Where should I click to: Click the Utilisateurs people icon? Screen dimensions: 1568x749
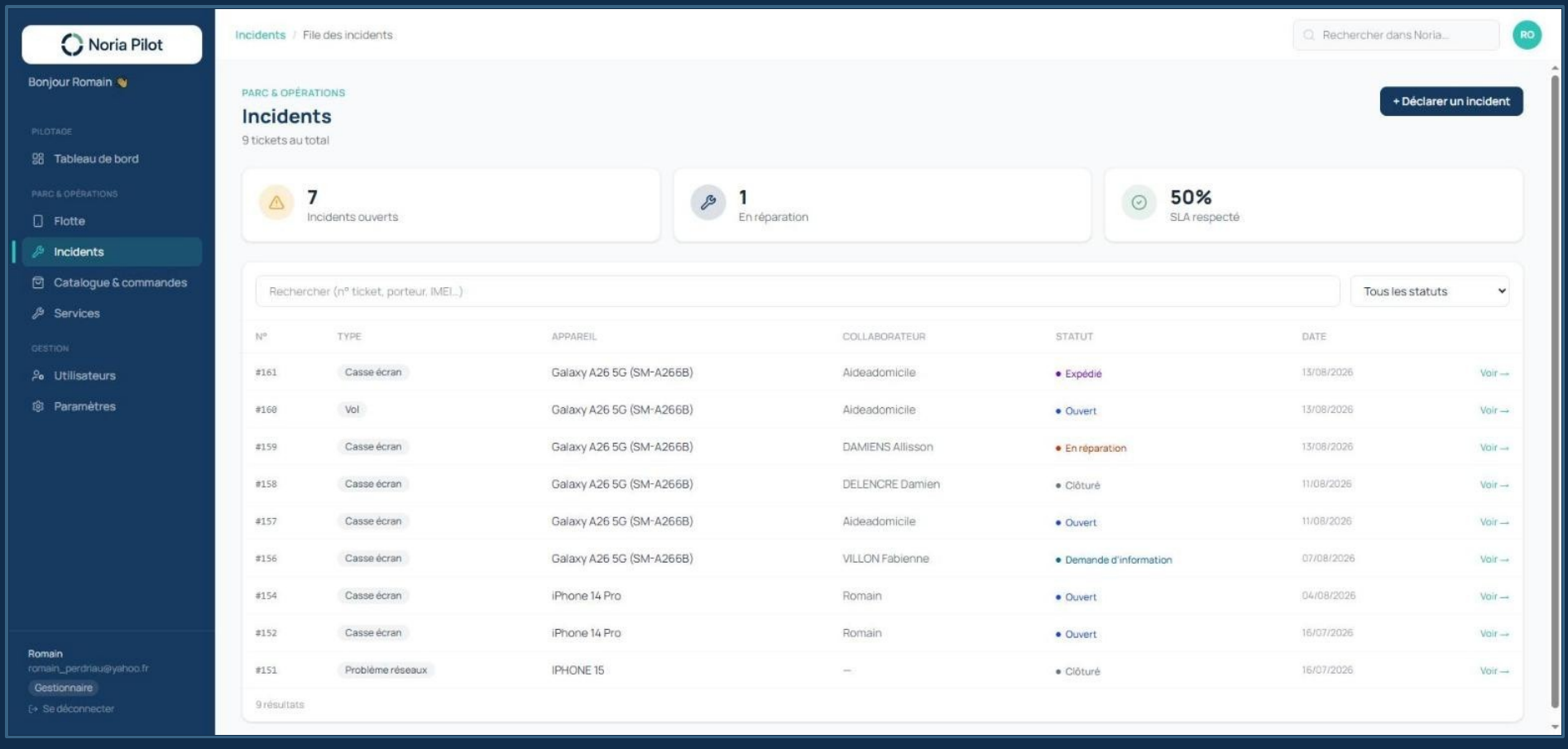tap(38, 375)
